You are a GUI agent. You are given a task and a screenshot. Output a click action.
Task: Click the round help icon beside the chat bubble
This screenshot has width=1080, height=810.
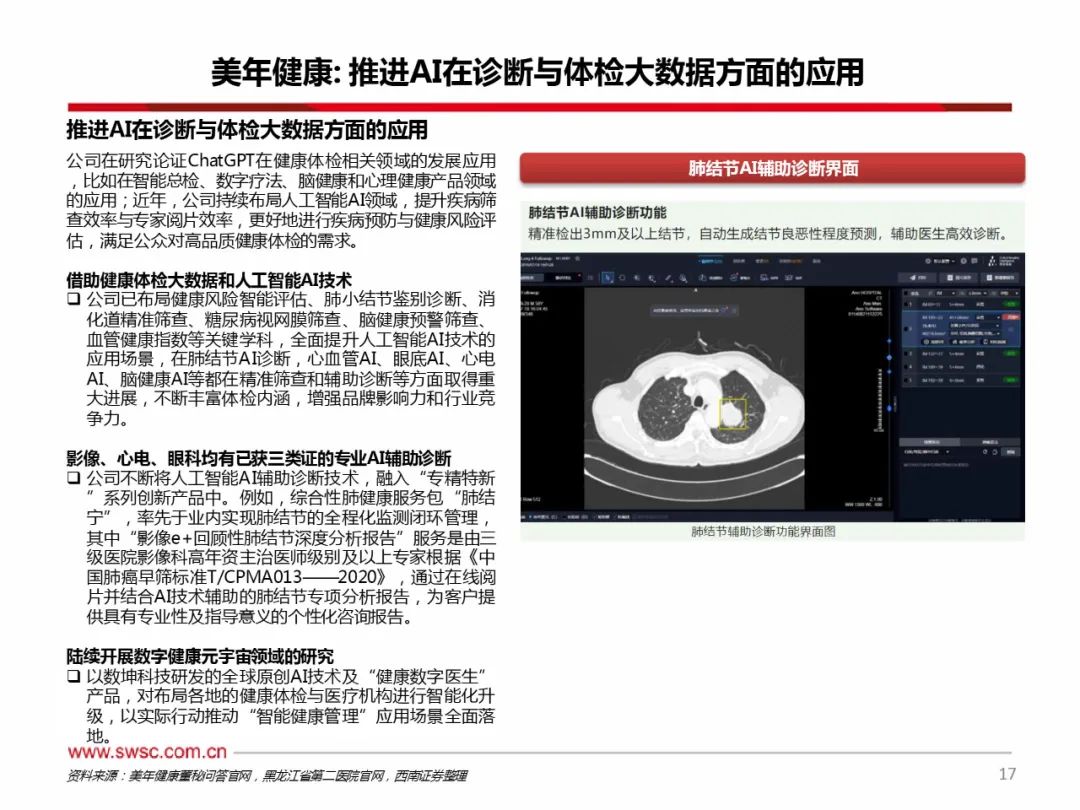964,261
